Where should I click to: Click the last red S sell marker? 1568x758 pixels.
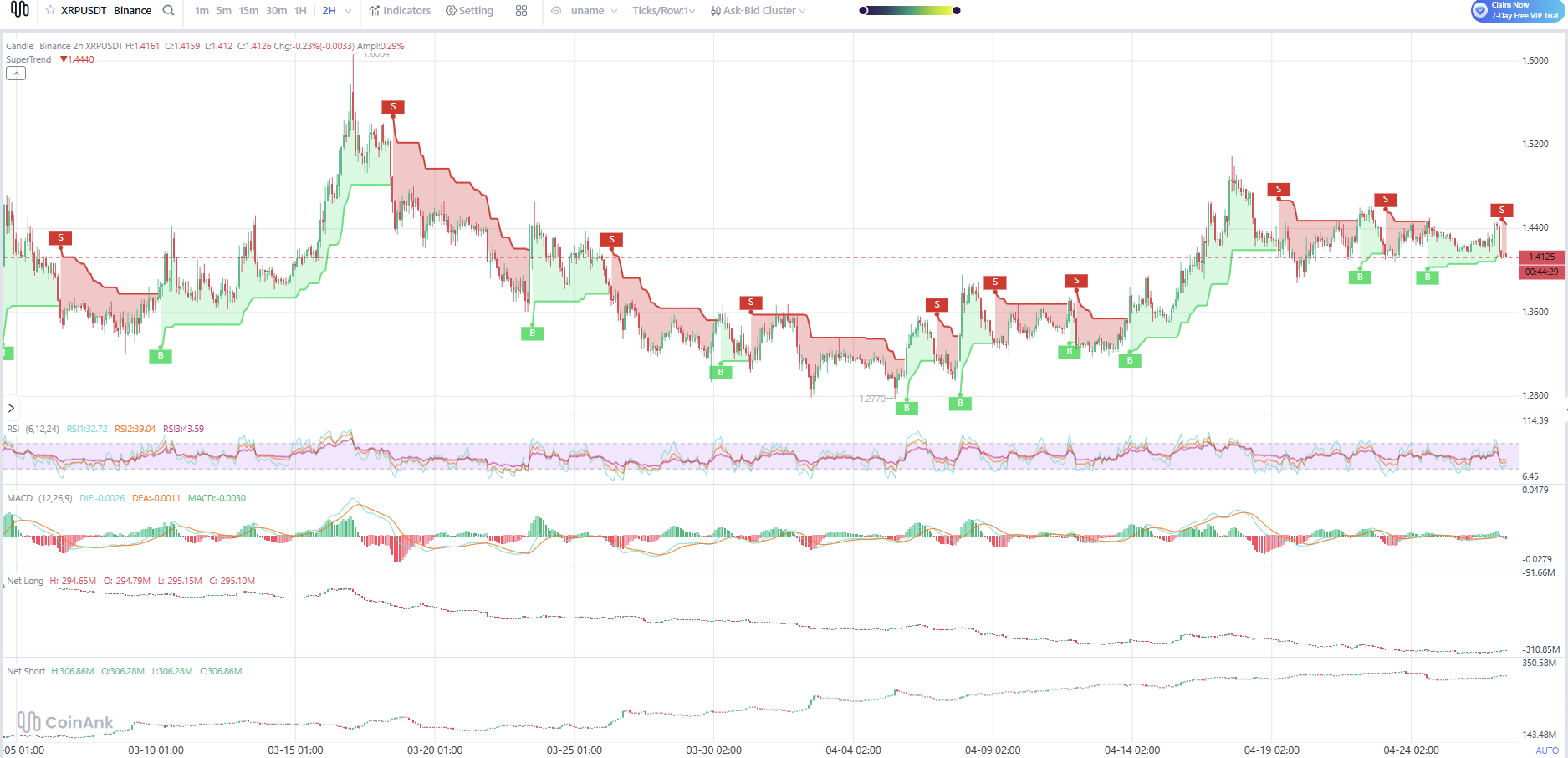1501,211
